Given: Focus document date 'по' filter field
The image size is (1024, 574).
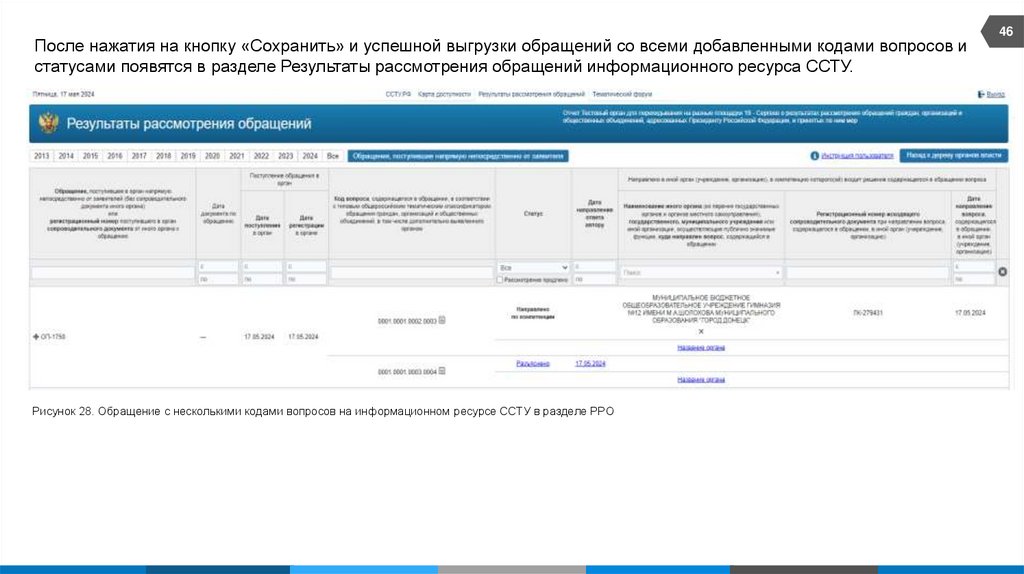Looking at the screenshot, I should (x=218, y=279).
